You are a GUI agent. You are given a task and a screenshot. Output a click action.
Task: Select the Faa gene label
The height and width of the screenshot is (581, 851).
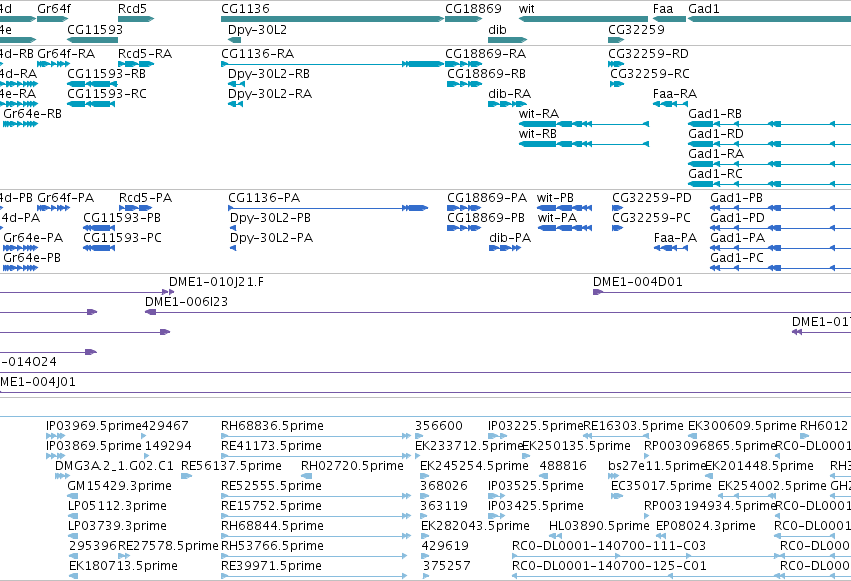663,9
